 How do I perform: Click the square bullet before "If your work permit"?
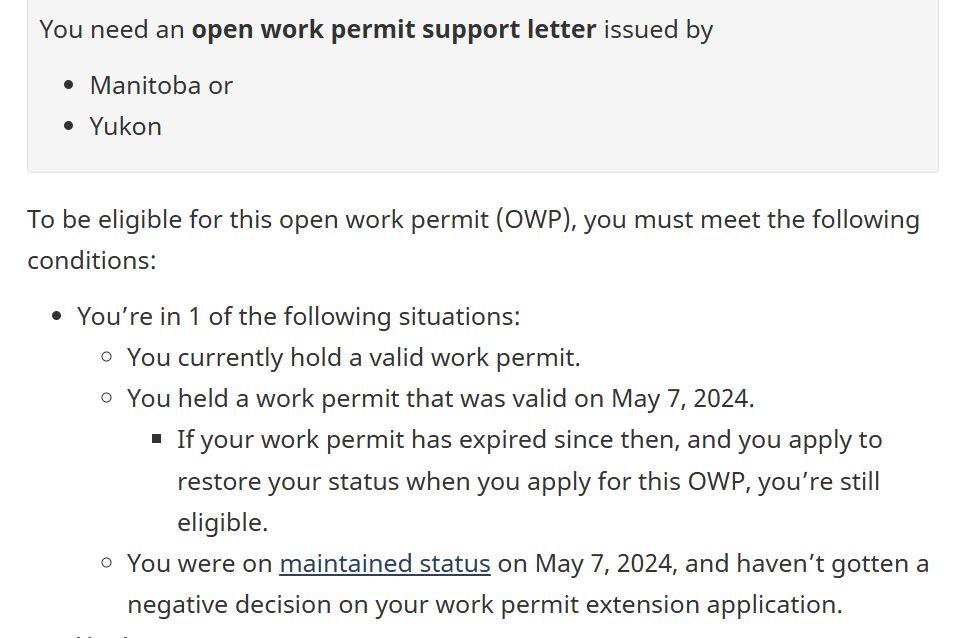(x=157, y=439)
